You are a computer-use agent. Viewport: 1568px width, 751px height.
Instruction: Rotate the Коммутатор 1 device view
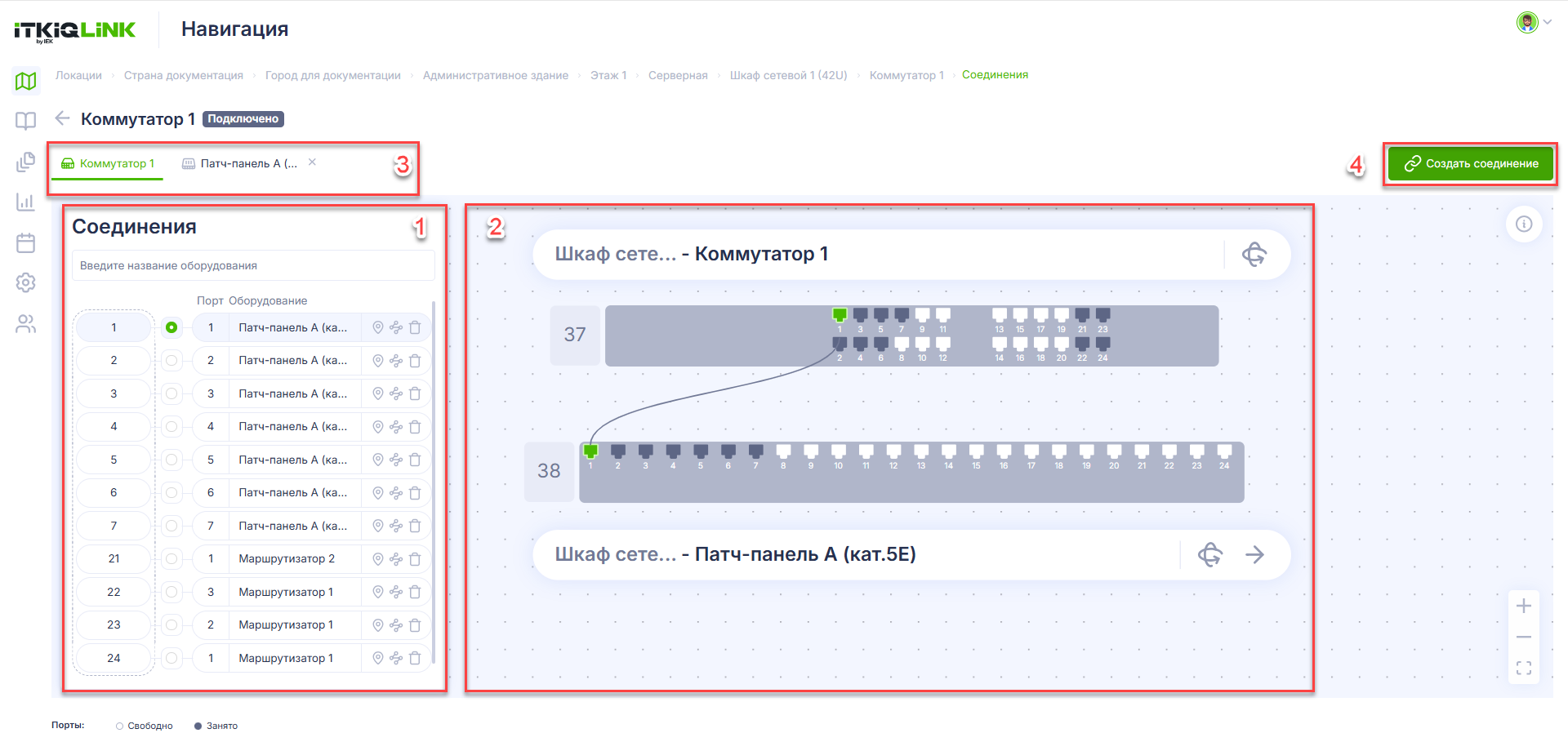pyautogui.click(x=1254, y=255)
